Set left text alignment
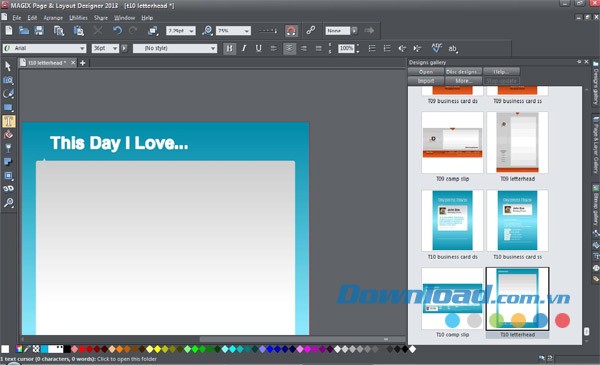 pyautogui.click(x=273, y=48)
